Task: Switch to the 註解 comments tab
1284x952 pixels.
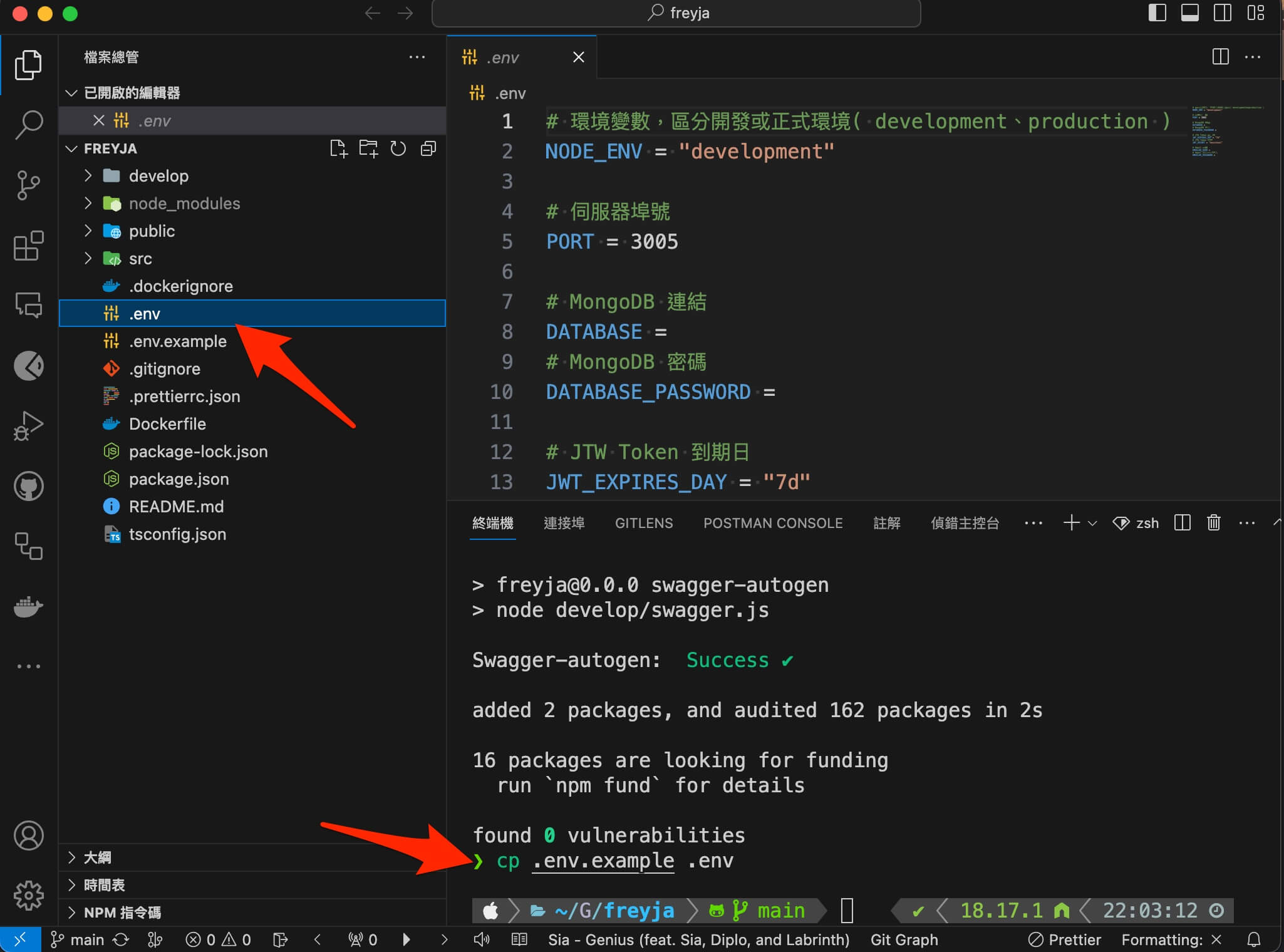Action: pos(887,523)
